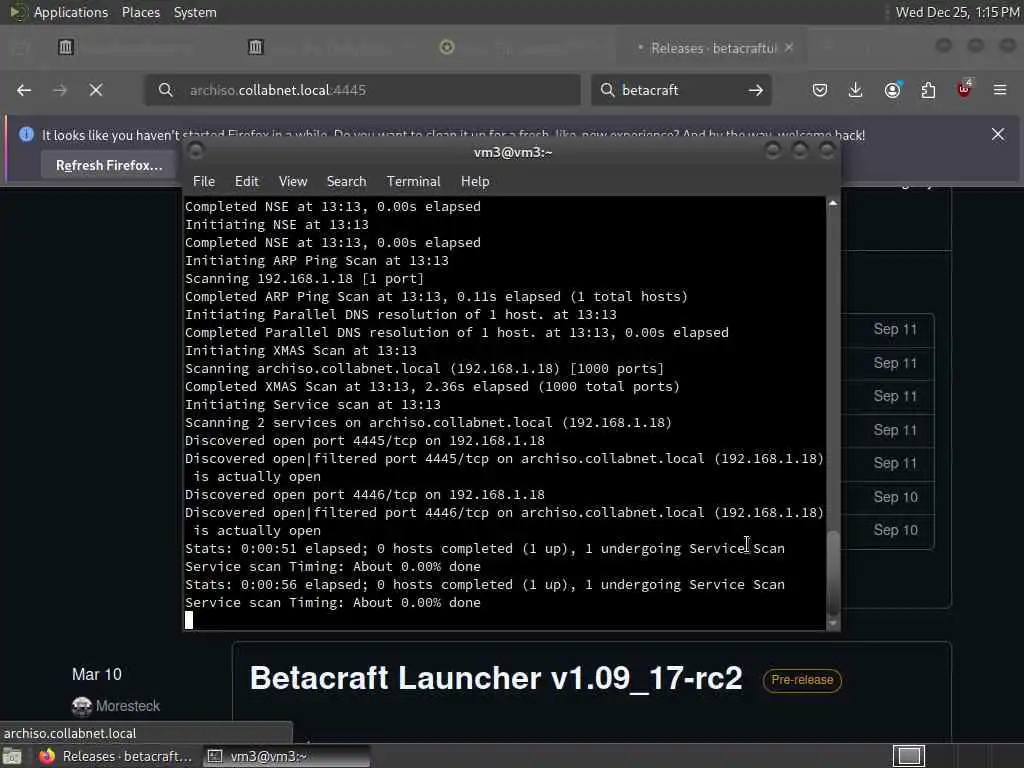Click the terminal scrollbar thumb
The image size is (1024, 768).
pos(833,573)
